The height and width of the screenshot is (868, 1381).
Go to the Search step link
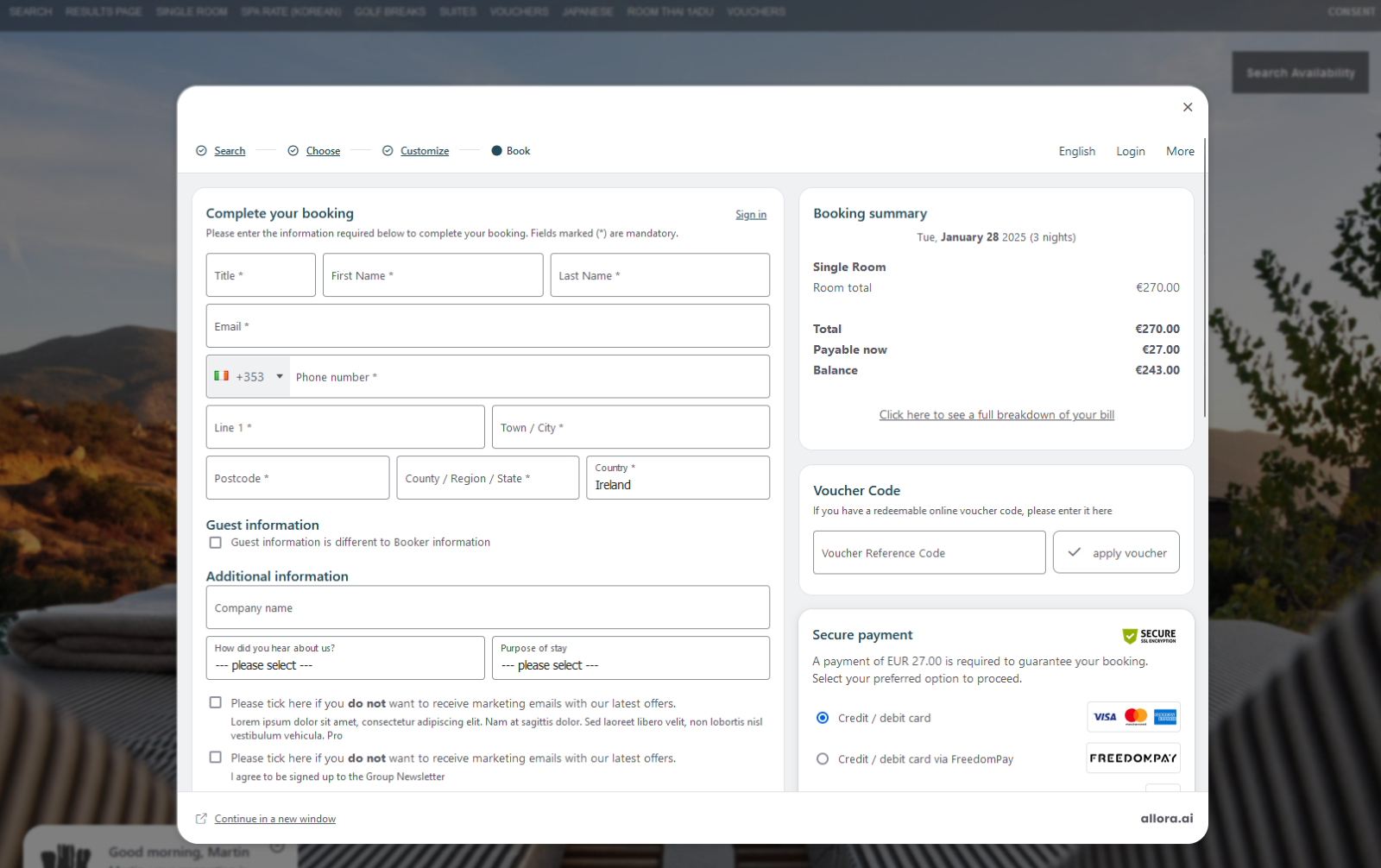(230, 151)
